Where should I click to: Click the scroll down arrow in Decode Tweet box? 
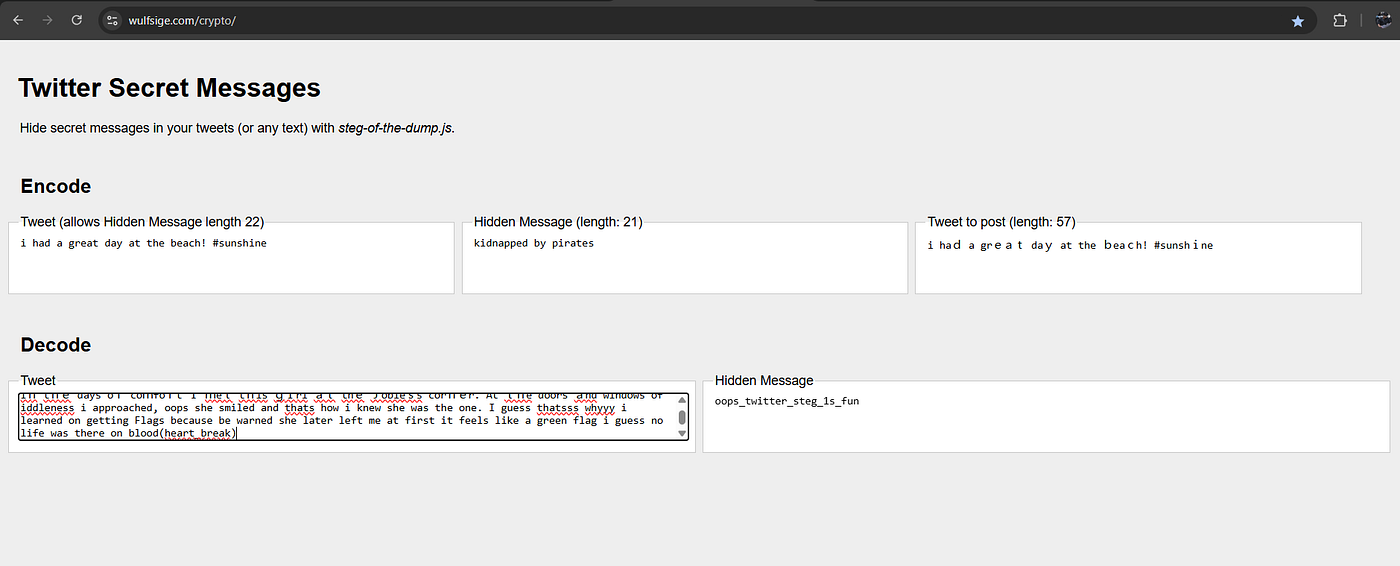tap(682, 434)
